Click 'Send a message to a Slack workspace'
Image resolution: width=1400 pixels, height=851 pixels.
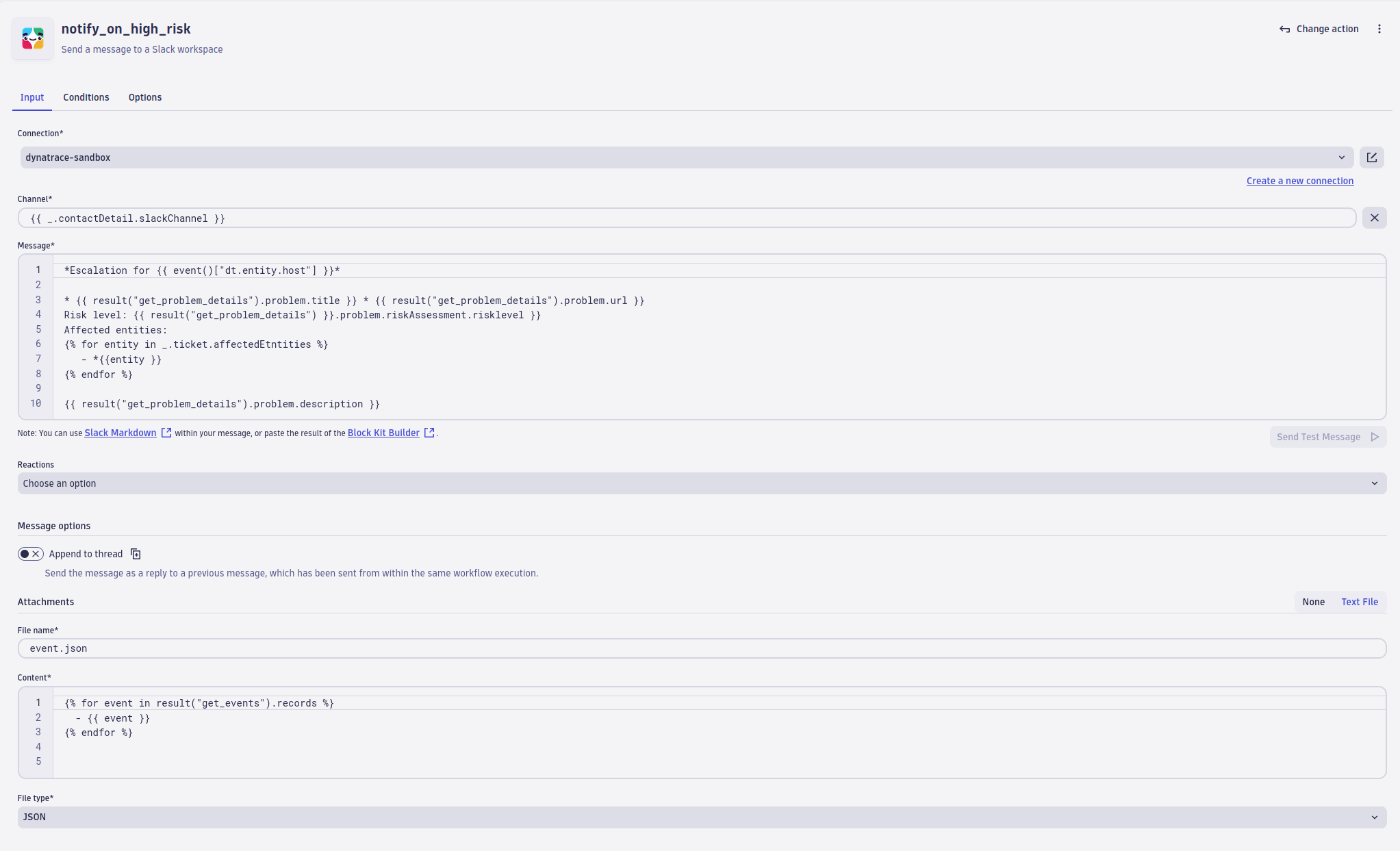(x=142, y=49)
